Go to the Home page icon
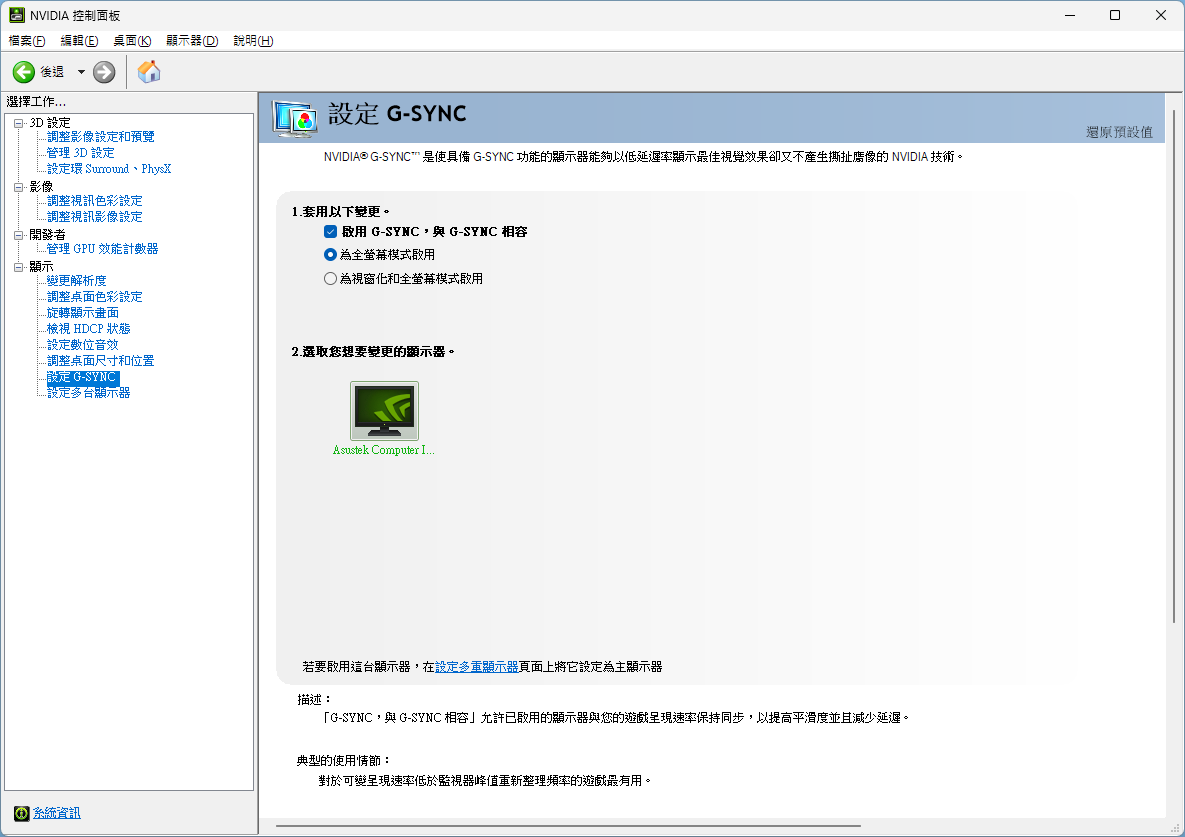The image size is (1185, 837). coord(149,72)
